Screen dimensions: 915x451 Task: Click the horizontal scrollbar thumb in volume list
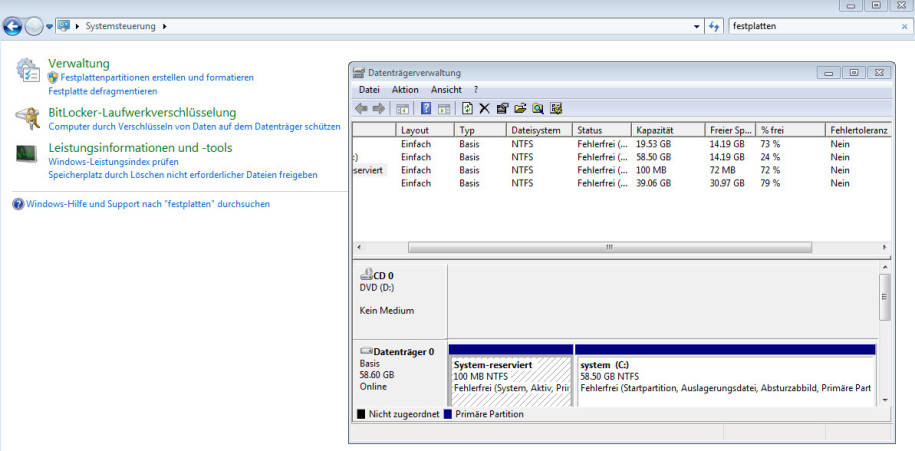(x=610, y=247)
